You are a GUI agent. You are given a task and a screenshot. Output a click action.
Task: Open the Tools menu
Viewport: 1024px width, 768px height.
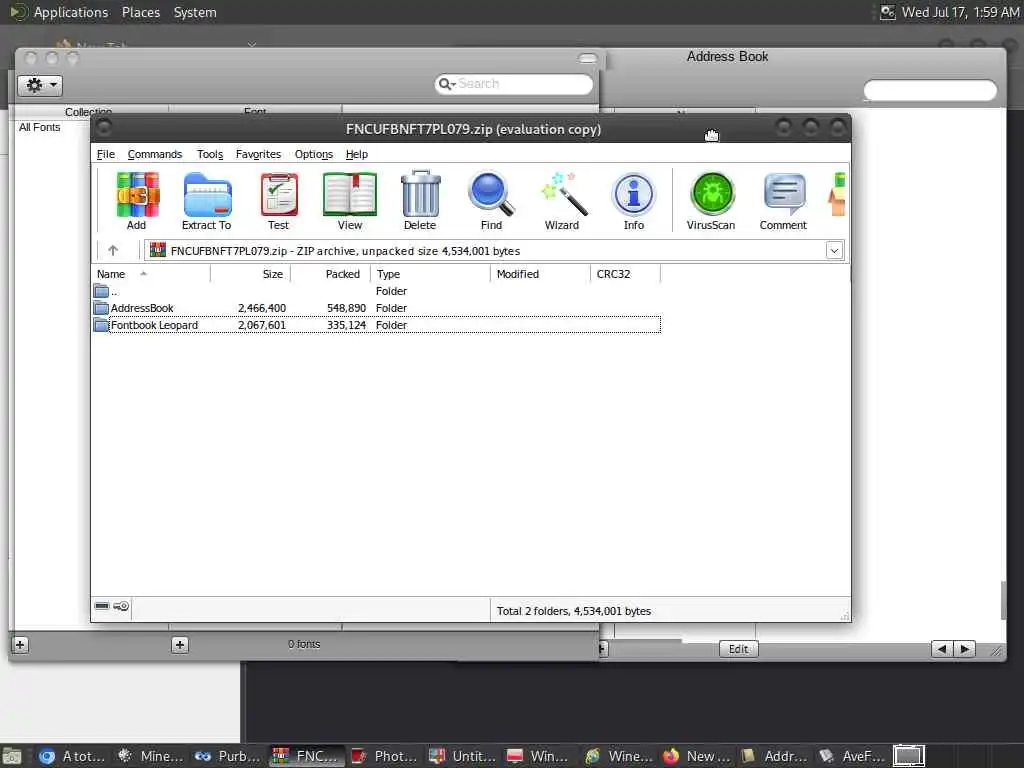210,154
